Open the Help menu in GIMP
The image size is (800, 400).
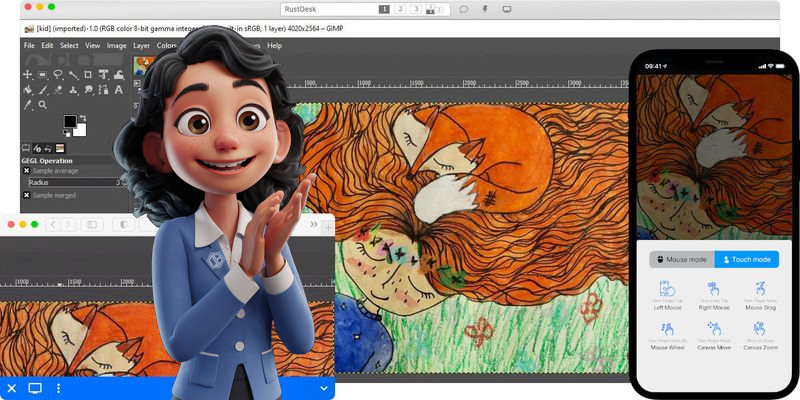[x=274, y=45]
